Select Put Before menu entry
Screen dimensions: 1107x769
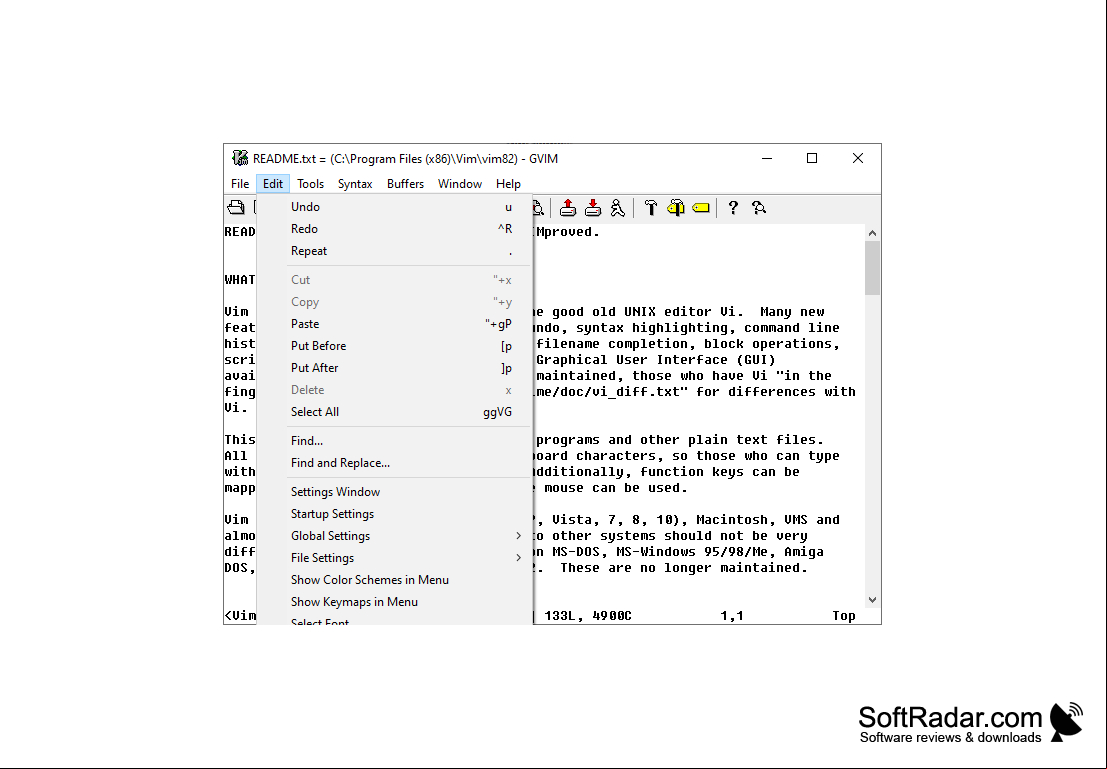[395, 346]
